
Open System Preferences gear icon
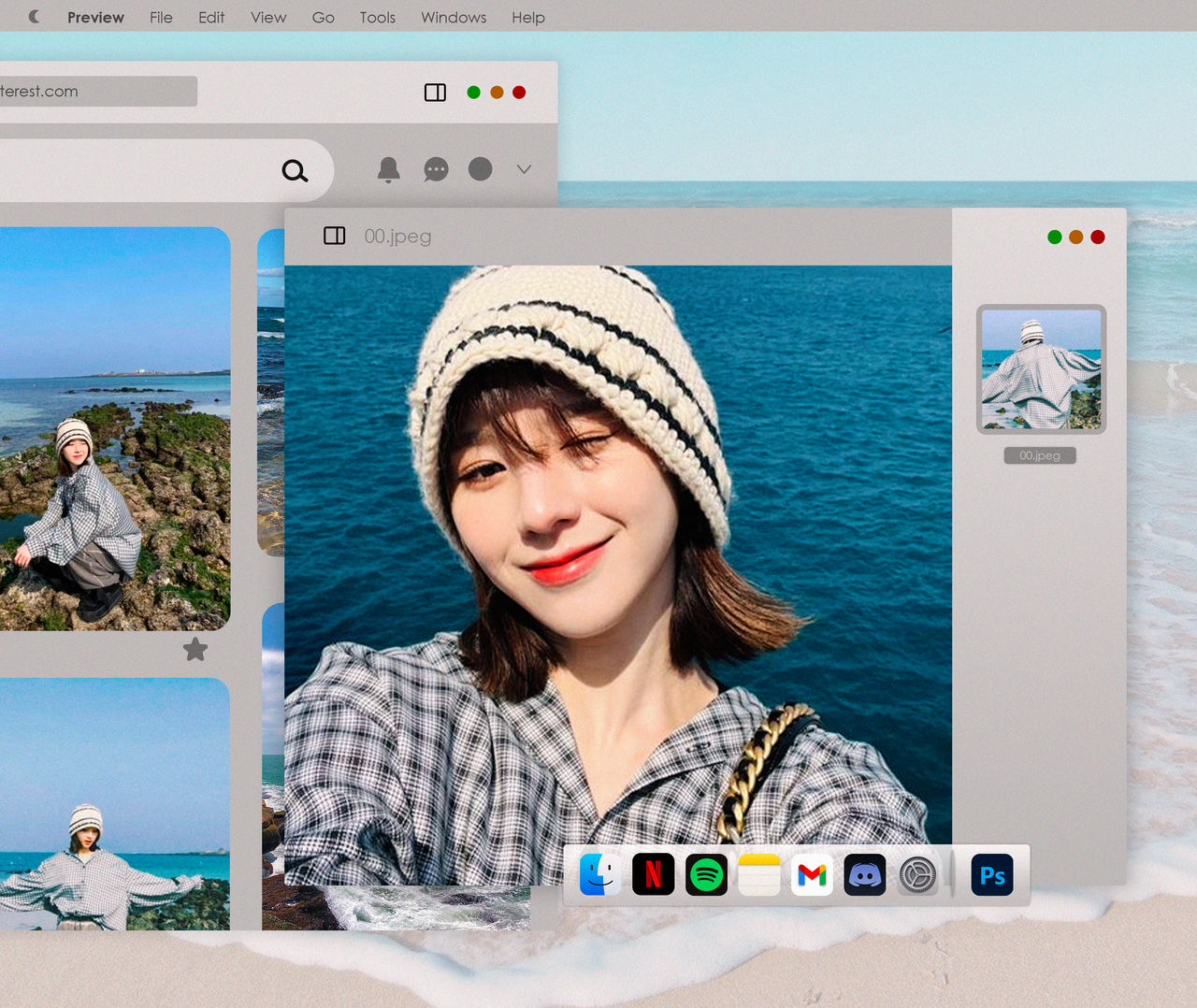pos(917,875)
